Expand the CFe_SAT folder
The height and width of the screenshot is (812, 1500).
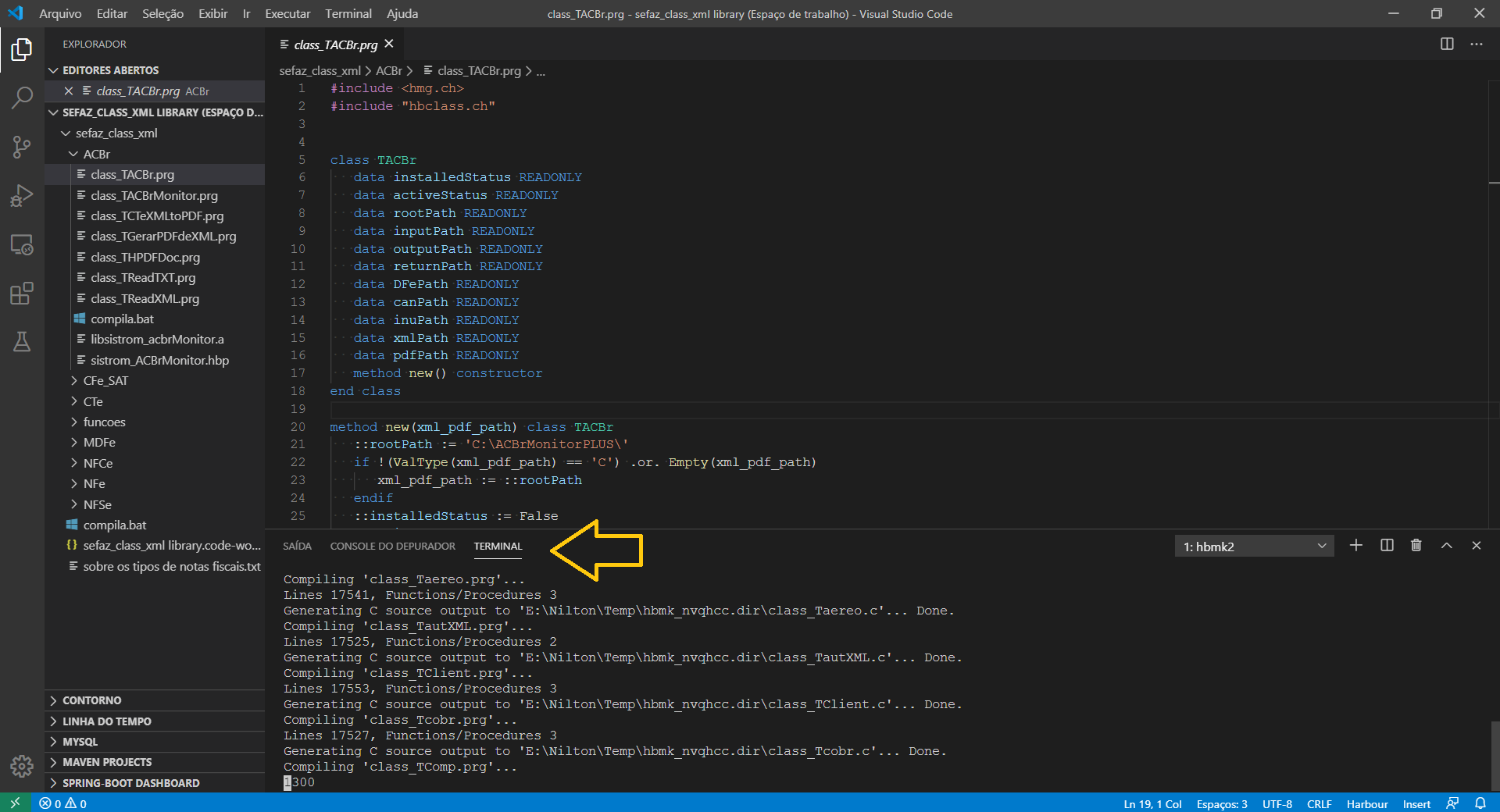click(105, 381)
